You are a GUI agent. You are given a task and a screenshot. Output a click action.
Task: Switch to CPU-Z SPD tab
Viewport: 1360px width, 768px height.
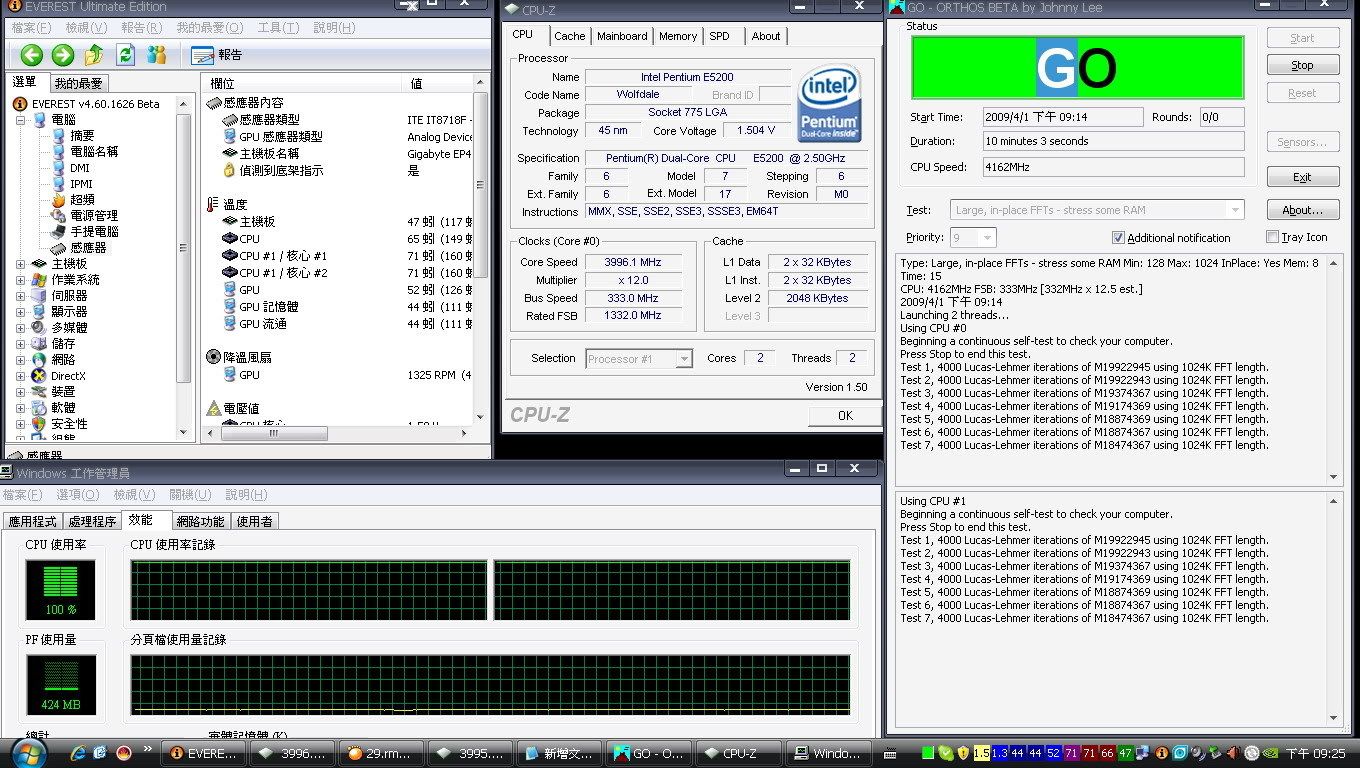[720, 36]
